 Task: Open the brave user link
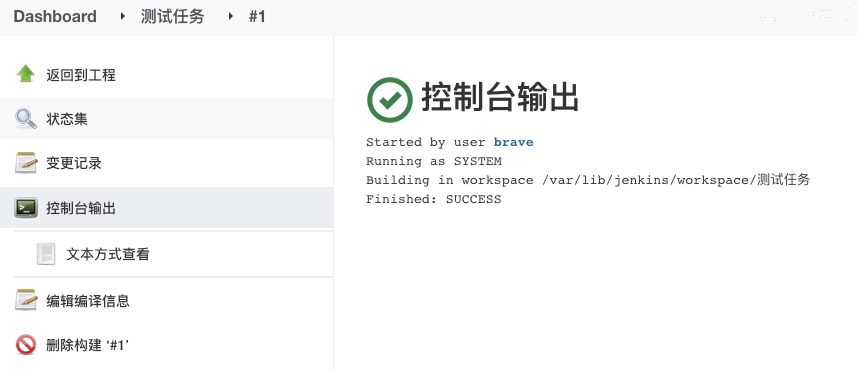pos(513,142)
